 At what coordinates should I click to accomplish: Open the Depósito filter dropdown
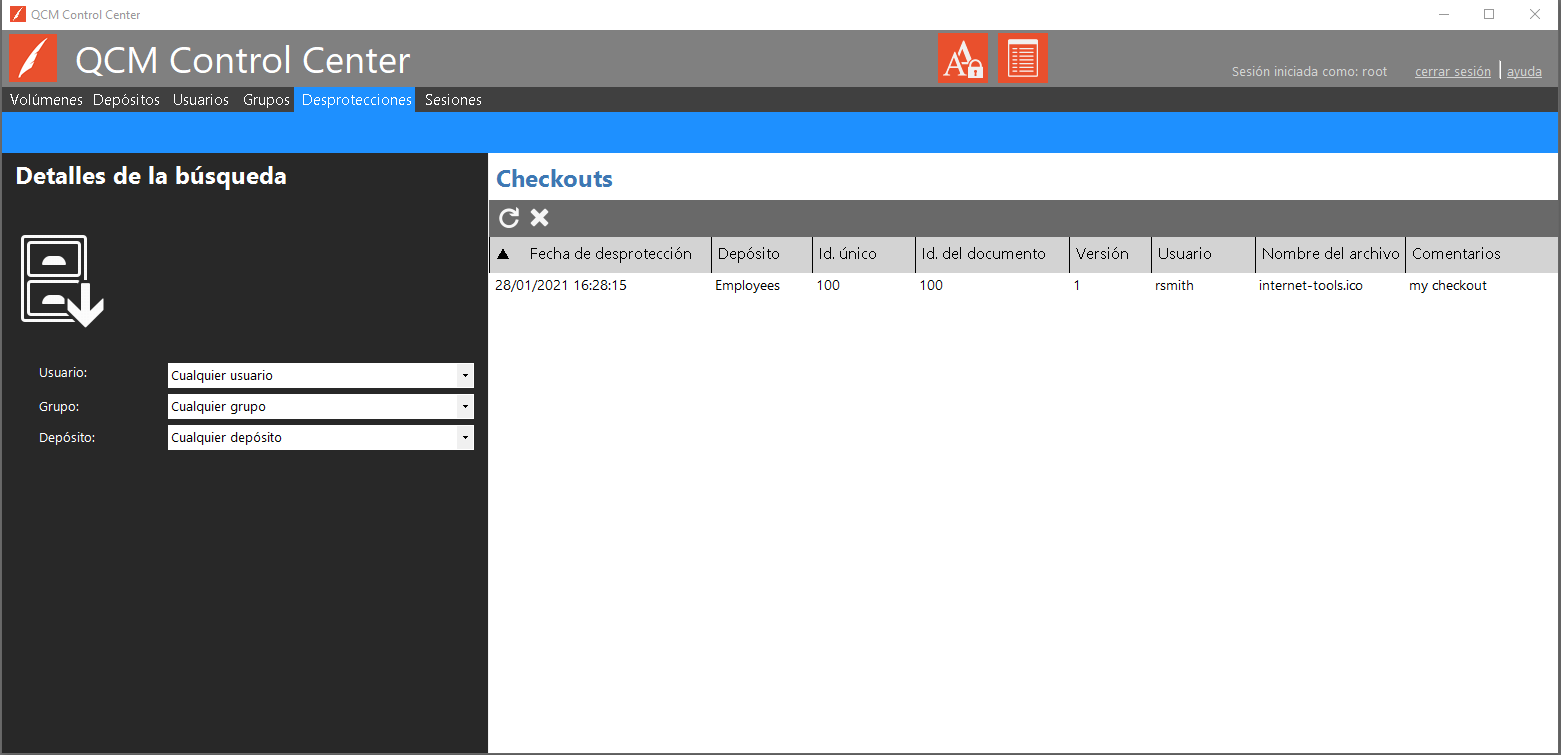pos(464,438)
